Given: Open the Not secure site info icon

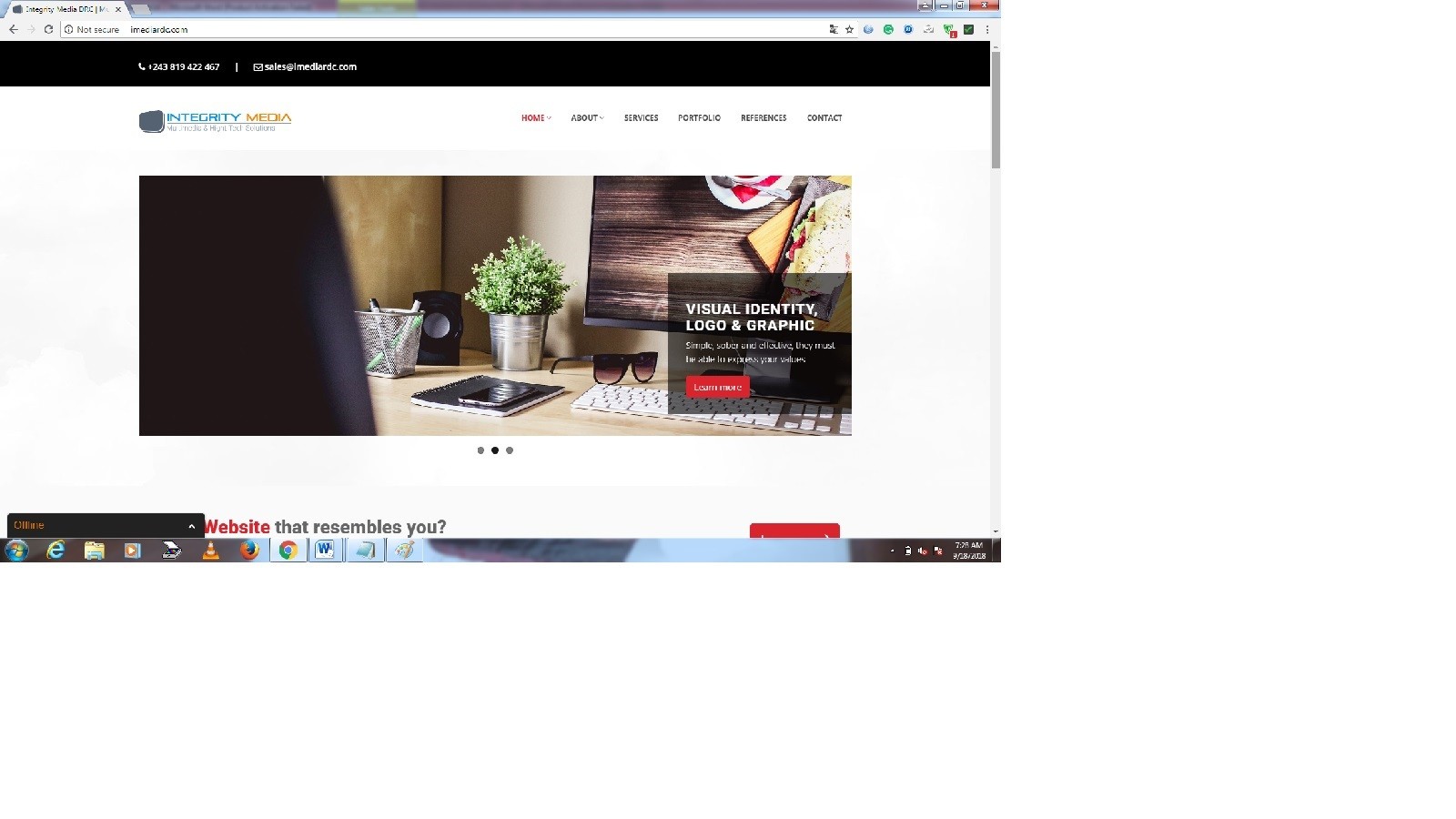Looking at the screenshot, I should pos(68,29).
